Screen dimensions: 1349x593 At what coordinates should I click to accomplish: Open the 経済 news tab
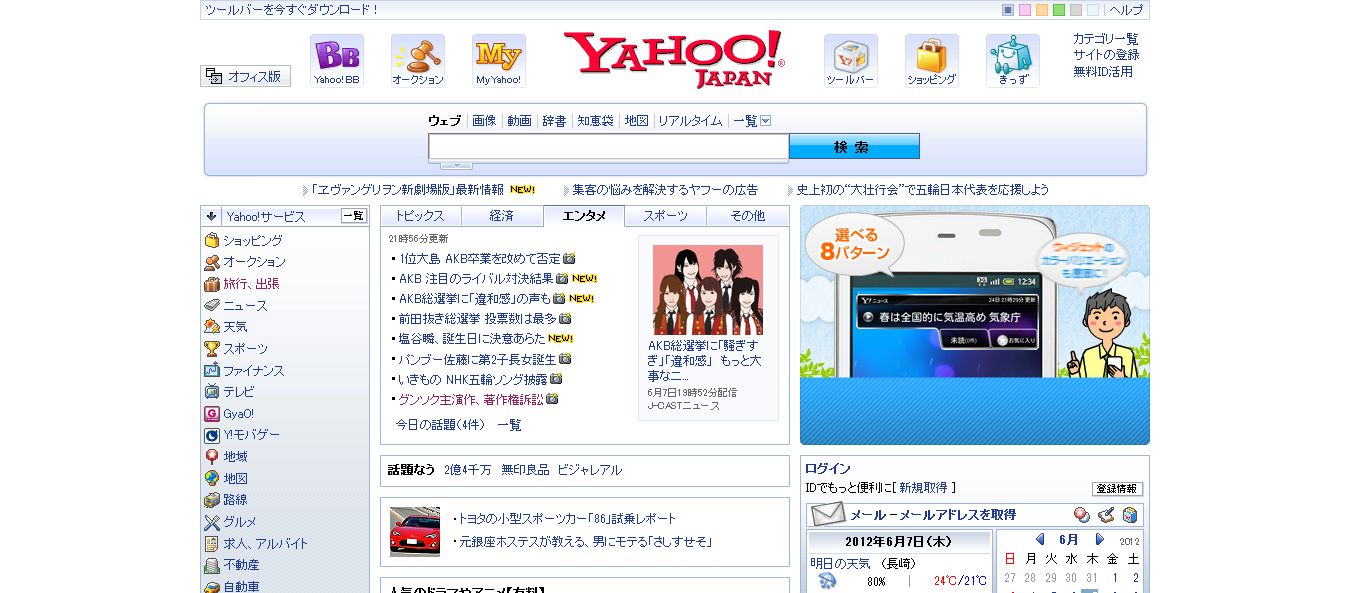[502, 216]
